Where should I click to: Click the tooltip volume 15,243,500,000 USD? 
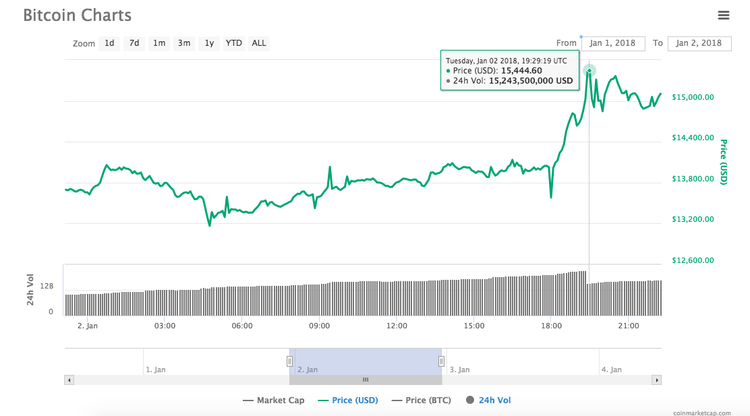[x=530, y=81]
